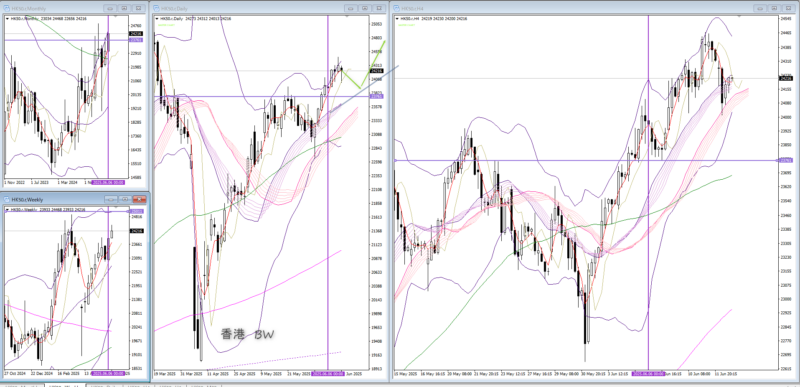The width and height of the screenshot is (800, 387).
Task: Click the HK50.r,Daily window title icon
Action: click(x=156, y=8)
